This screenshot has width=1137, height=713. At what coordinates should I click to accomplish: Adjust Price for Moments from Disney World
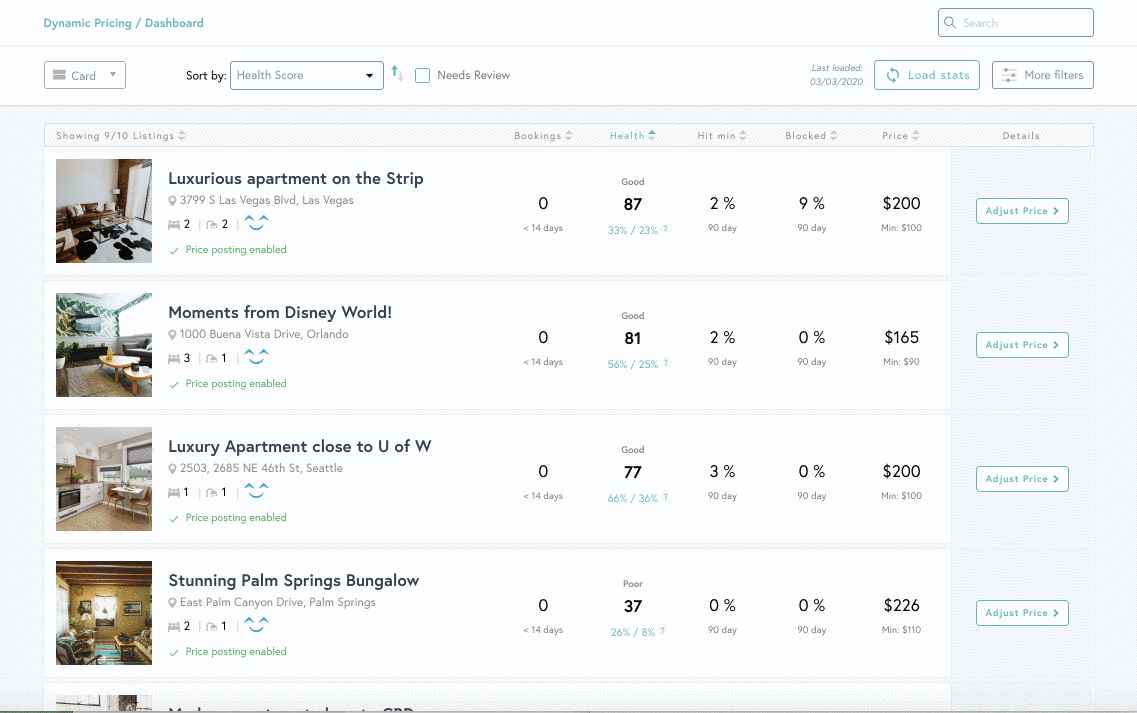pos(1022,345)
